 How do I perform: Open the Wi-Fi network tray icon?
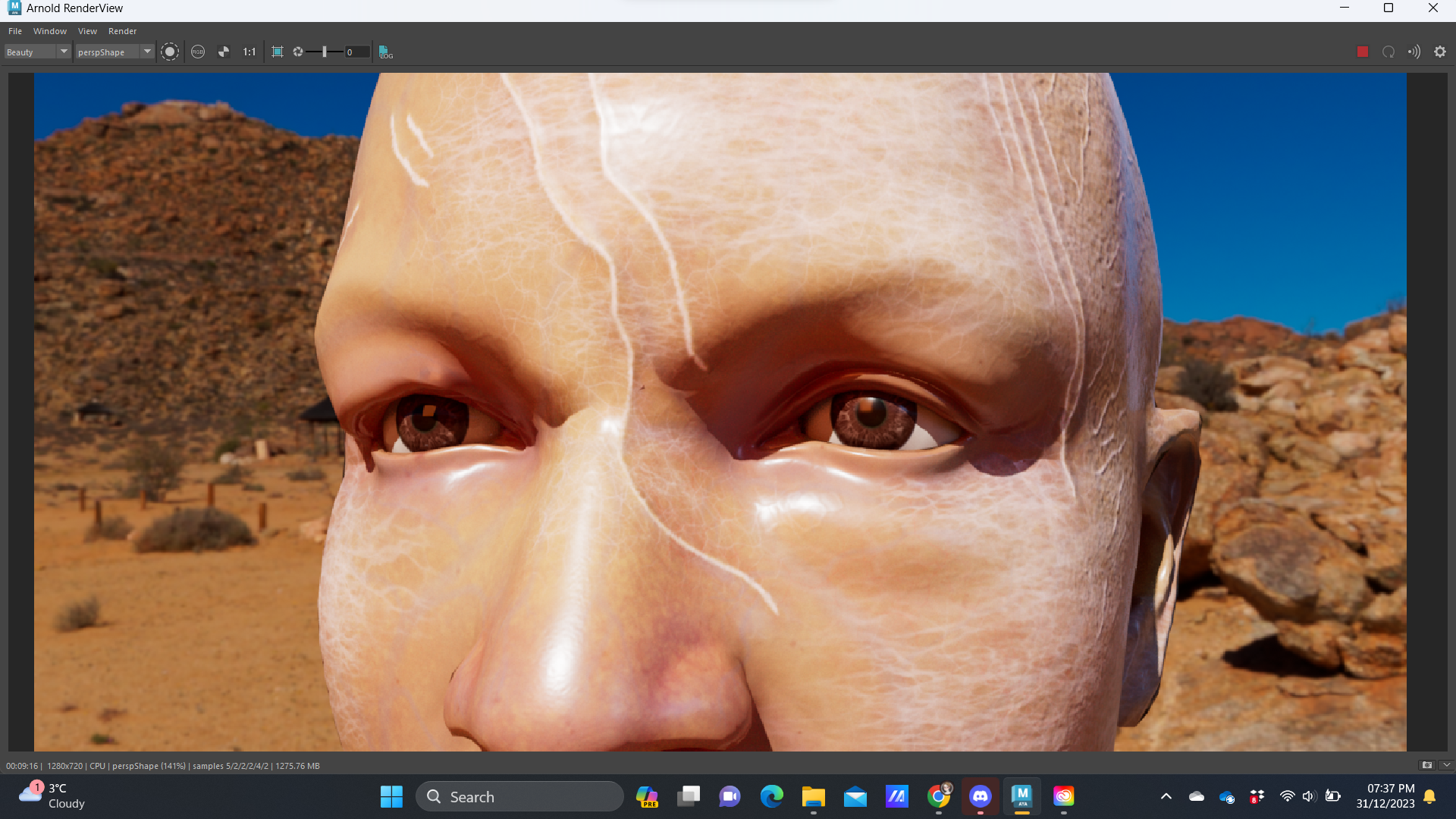[1287, 796]
